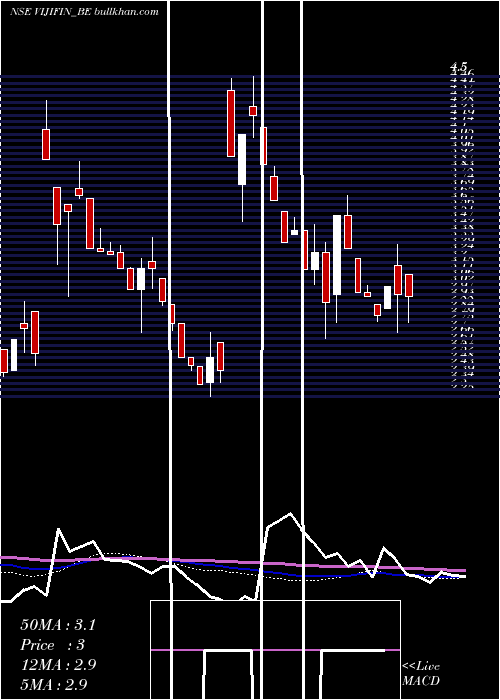500x700 pixels.
Task: Click the <<Live MACD label
Action: [x=421, y=673]
